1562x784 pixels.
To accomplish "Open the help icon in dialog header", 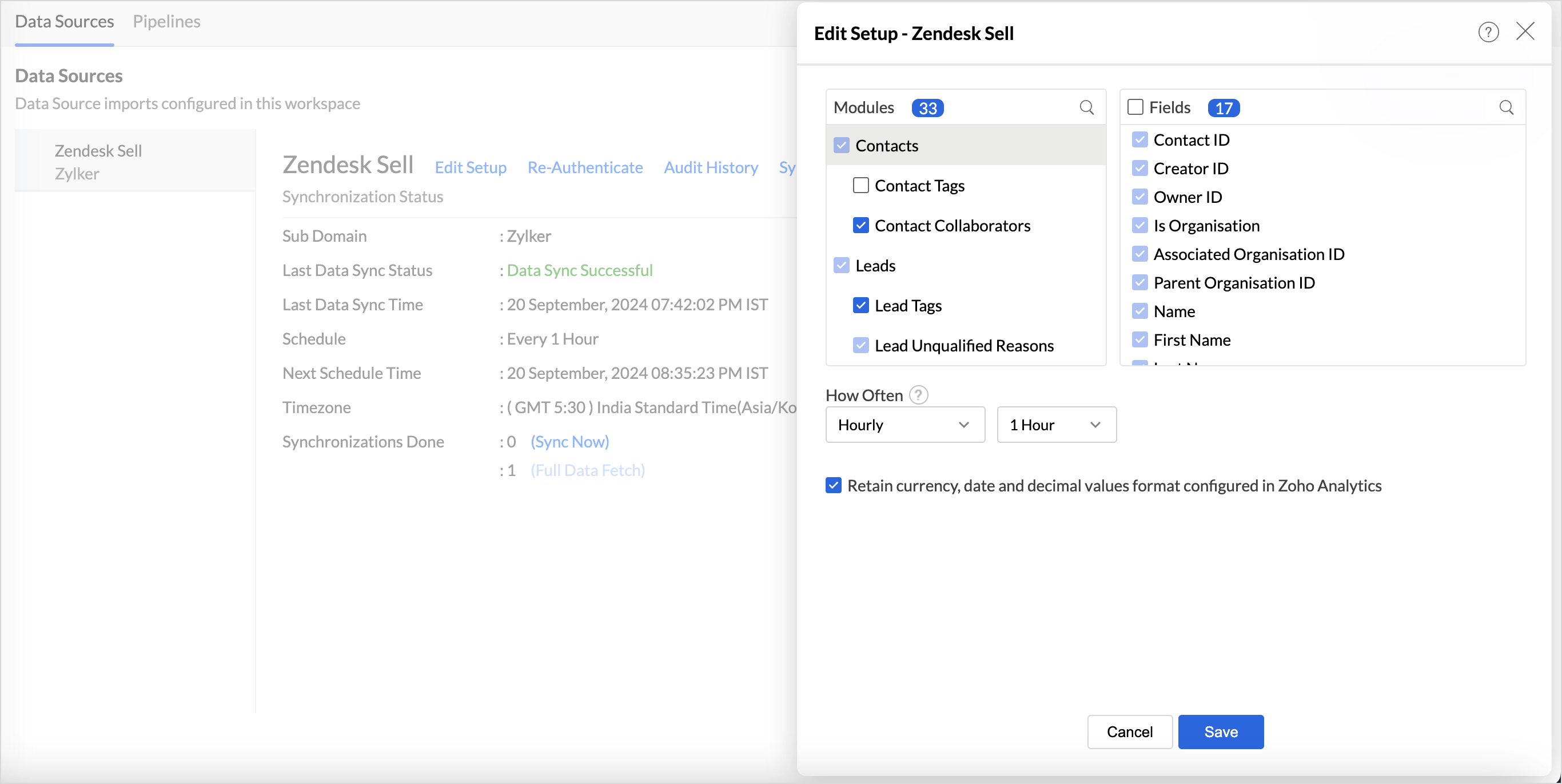I will 1488,32.
